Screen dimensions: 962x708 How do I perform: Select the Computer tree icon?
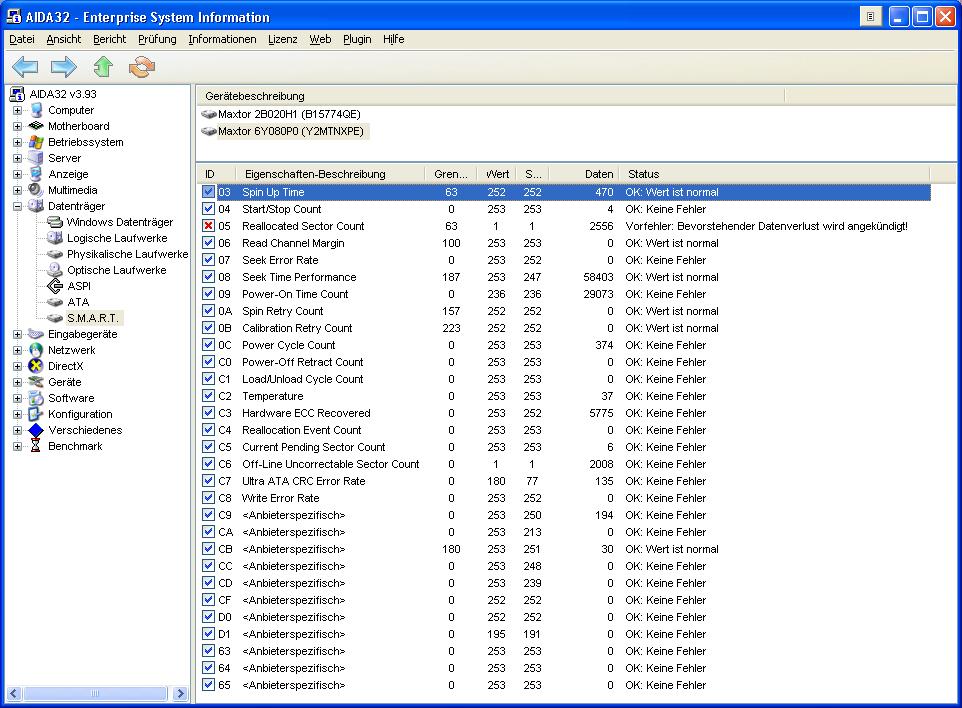37,110
